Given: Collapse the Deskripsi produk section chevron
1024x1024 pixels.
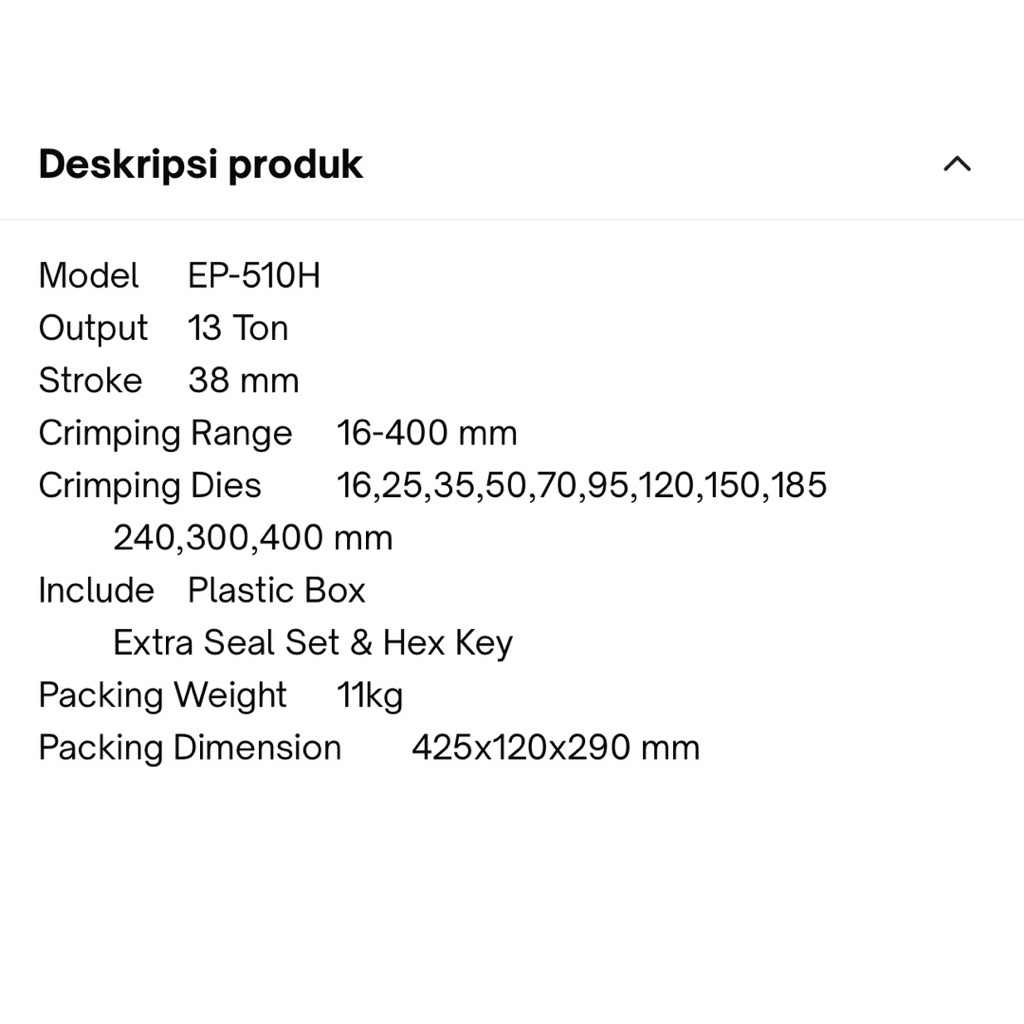Looking at the screenshot, I should click(x=957, y=164).
